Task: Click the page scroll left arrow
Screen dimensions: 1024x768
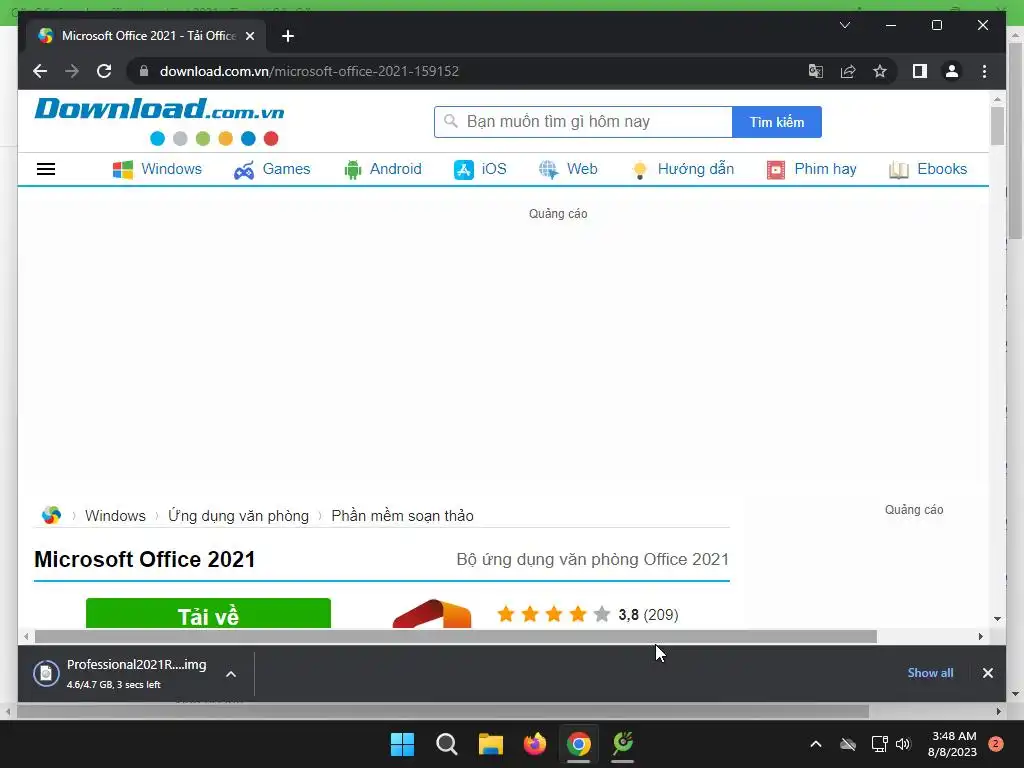Action: tap(26, 637)
